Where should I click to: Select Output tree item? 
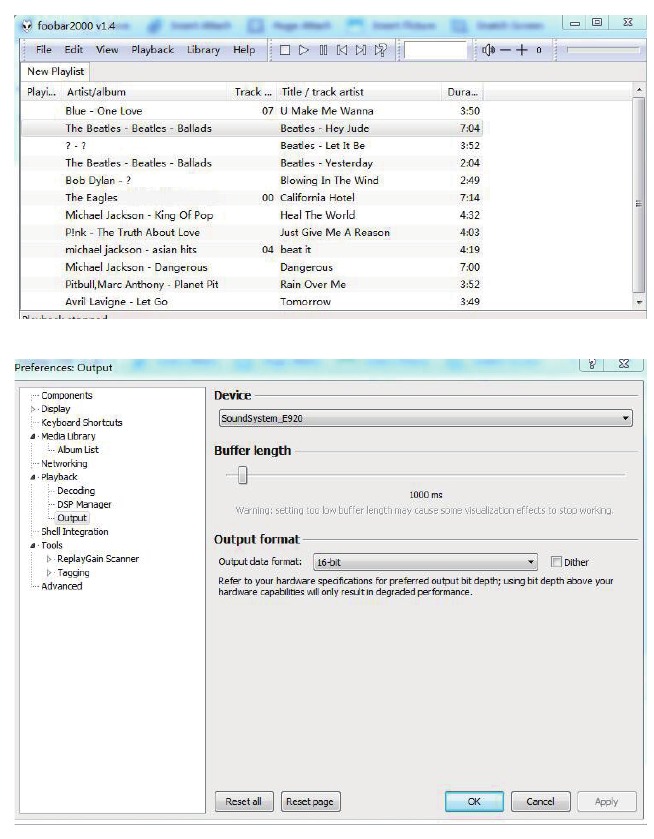click(x=72, y=518)
